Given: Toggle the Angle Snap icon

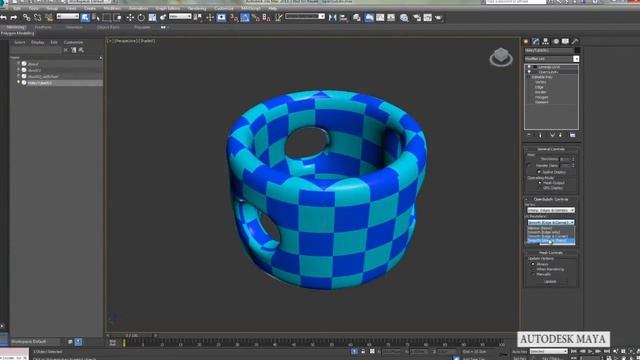Looking at the screenshot, I should coord(245,18).
